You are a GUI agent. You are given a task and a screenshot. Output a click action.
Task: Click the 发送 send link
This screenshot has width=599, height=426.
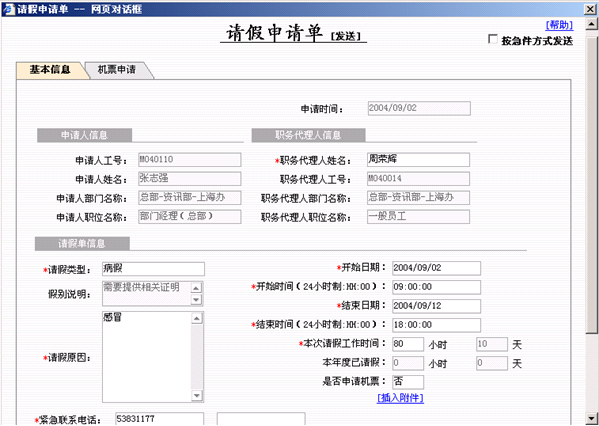pos(345,36)
